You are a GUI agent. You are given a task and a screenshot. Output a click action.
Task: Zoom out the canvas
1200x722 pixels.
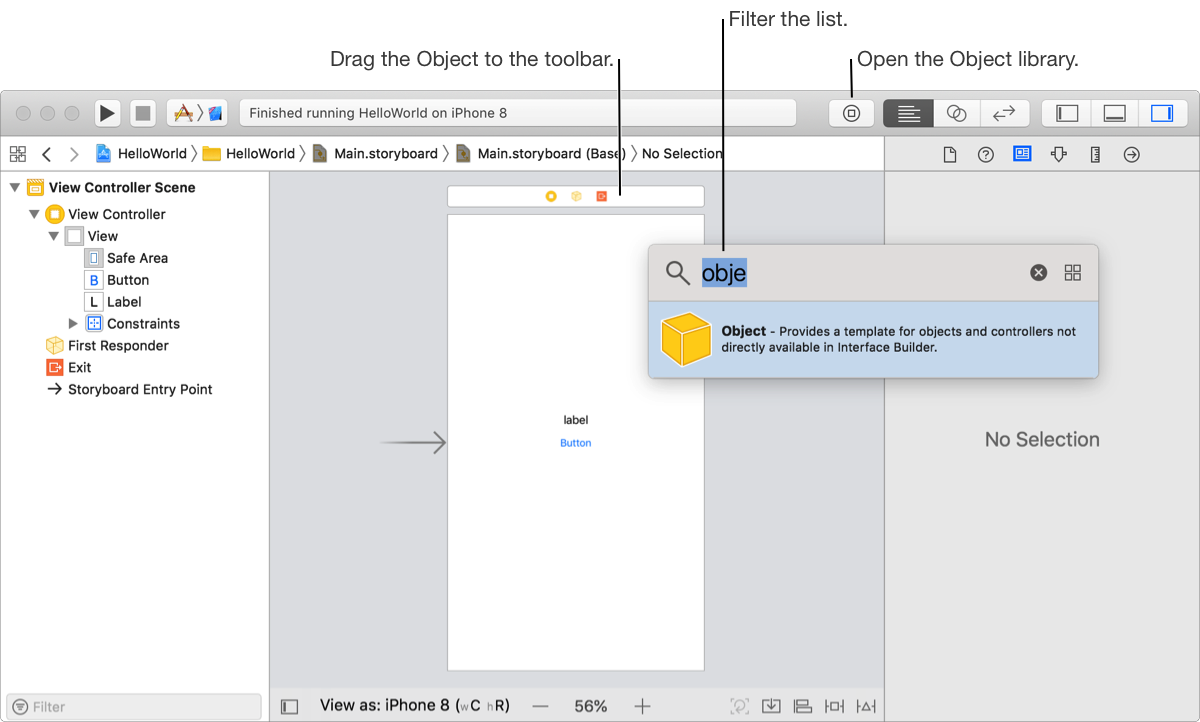point(541,706)
